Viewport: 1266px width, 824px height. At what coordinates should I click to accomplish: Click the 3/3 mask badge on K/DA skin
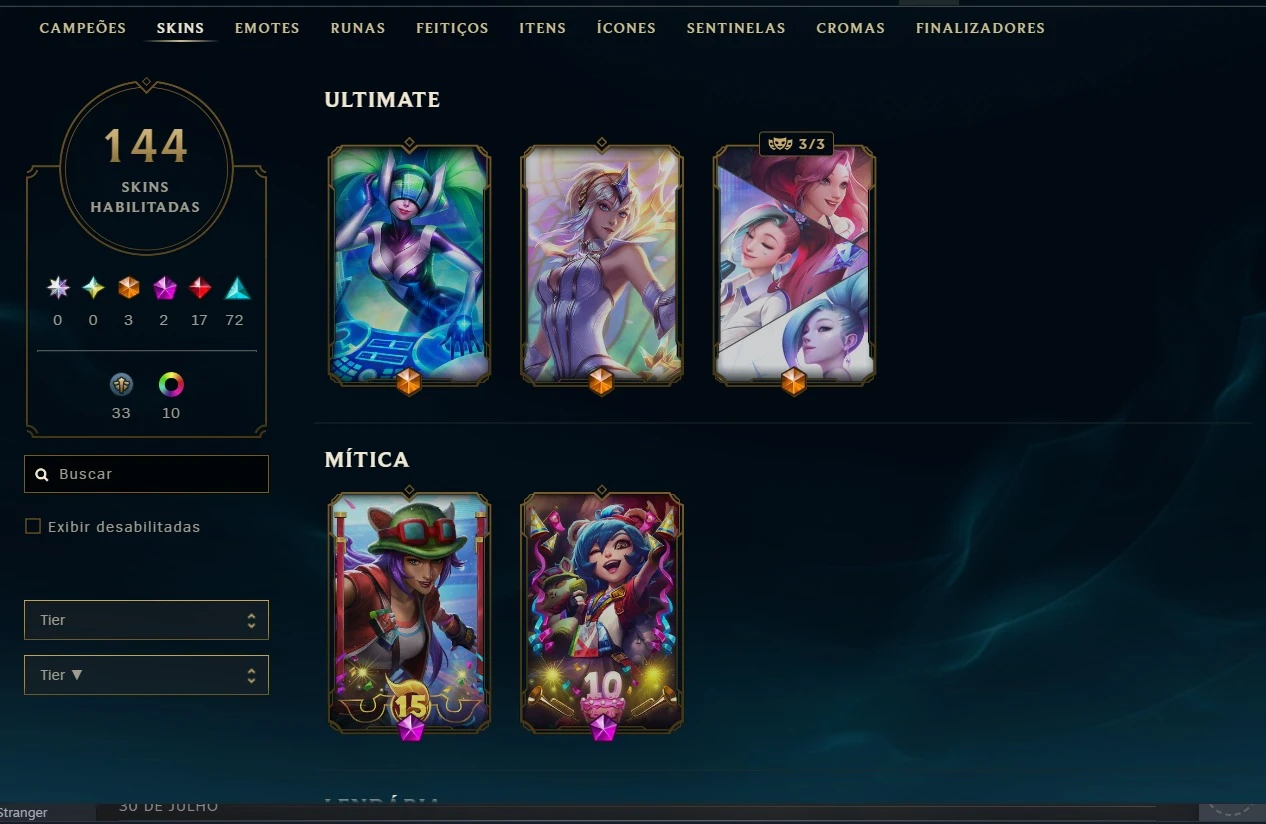[796, 144]
